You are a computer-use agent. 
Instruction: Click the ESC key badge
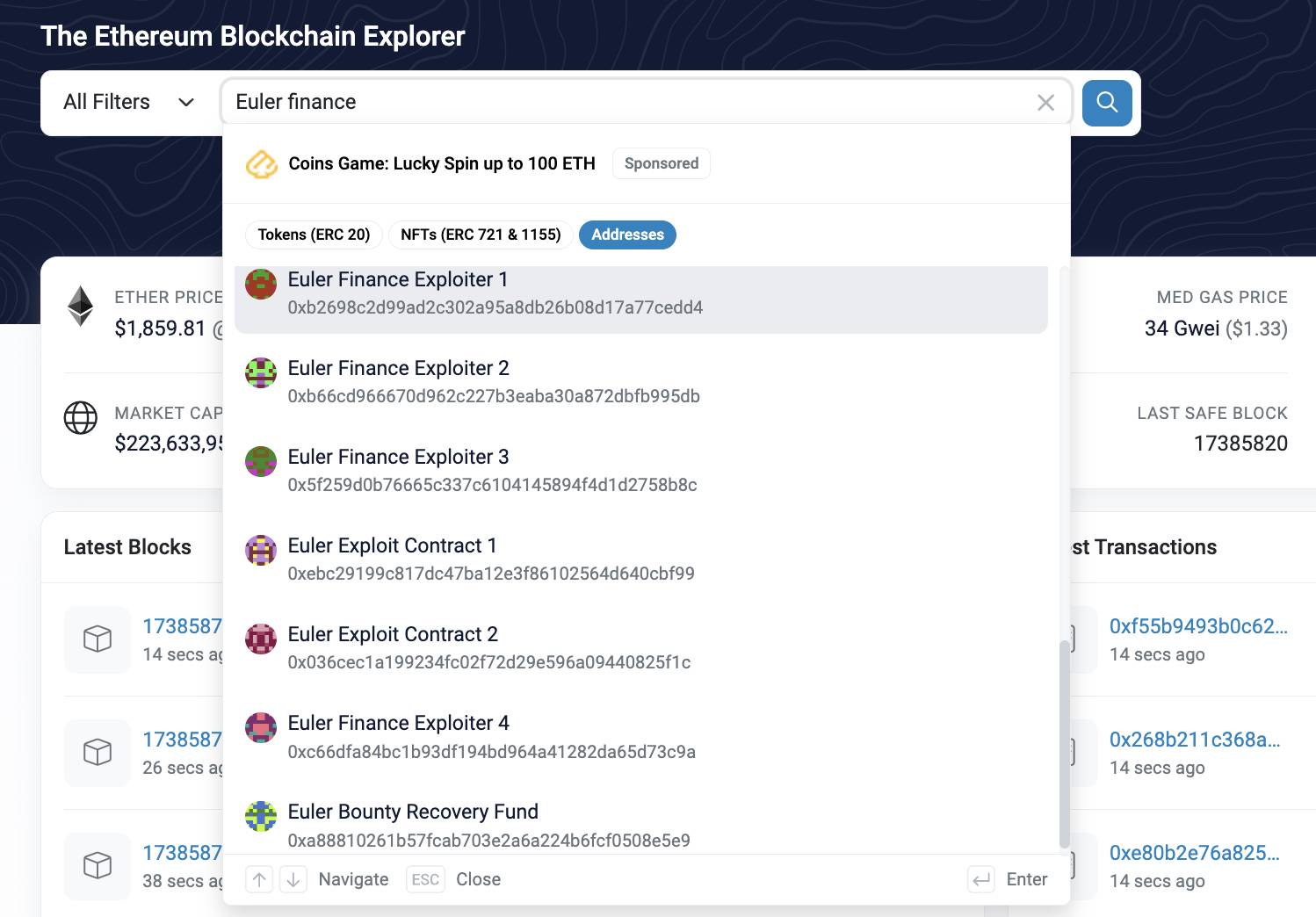pos(425,879)
